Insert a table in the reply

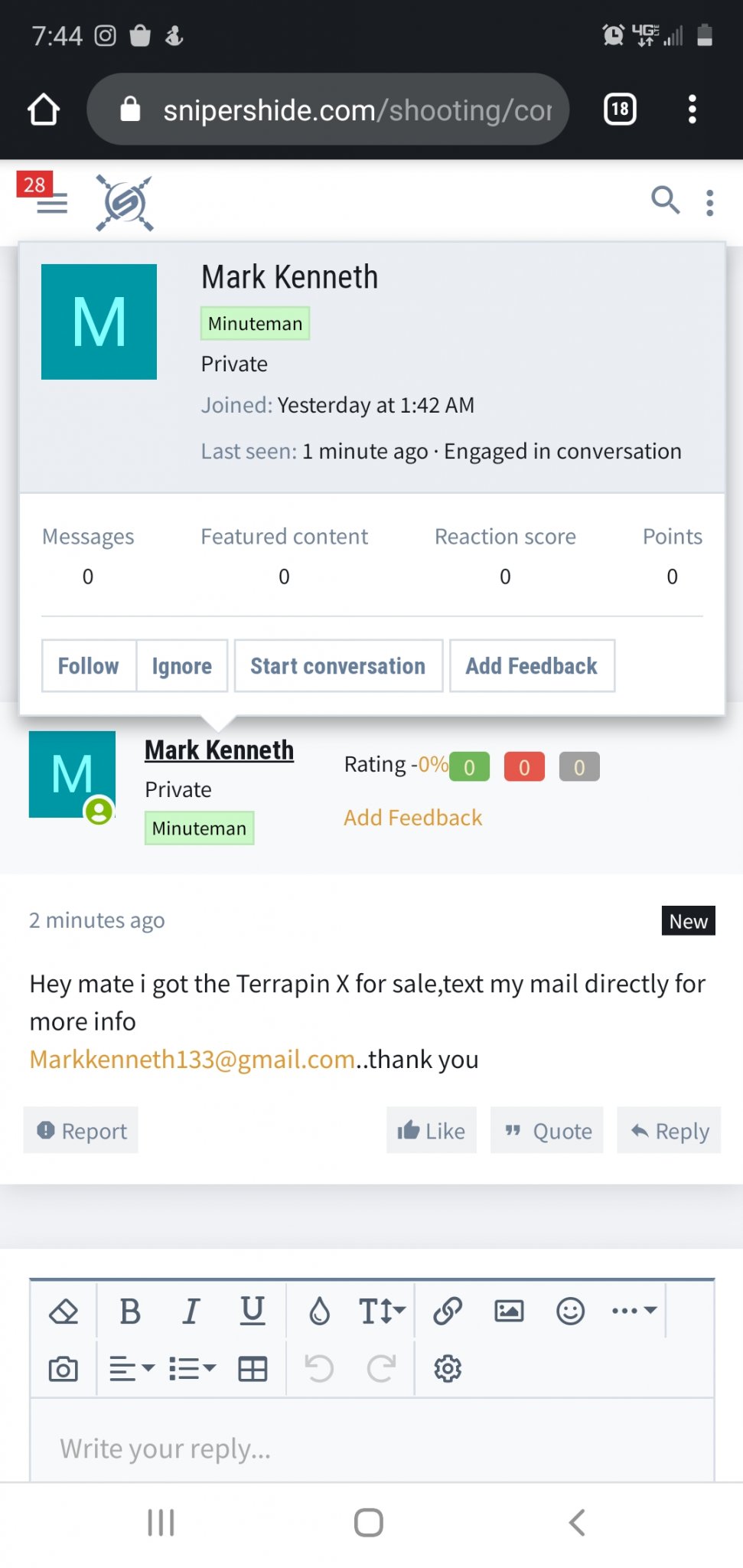253,1369
